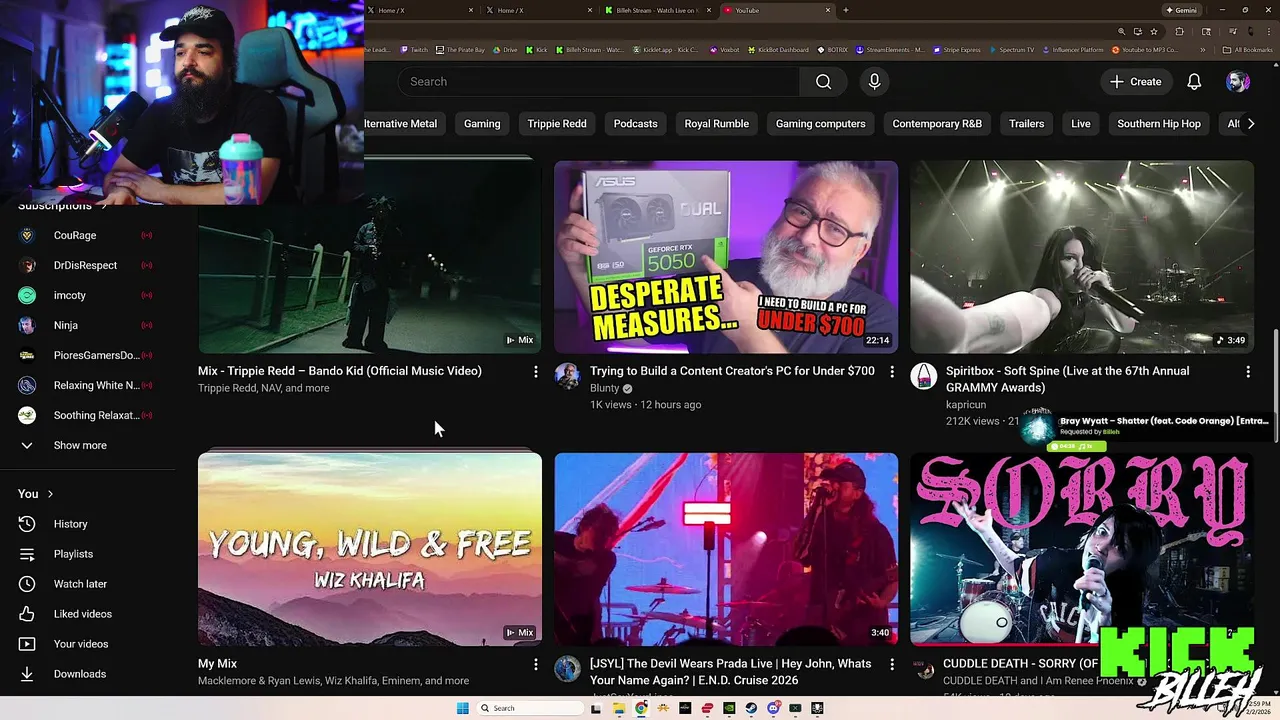Open the KickBot Dashboard bookmark
Viewport: 1280px width, 720px height.
(x=778, y=50)
